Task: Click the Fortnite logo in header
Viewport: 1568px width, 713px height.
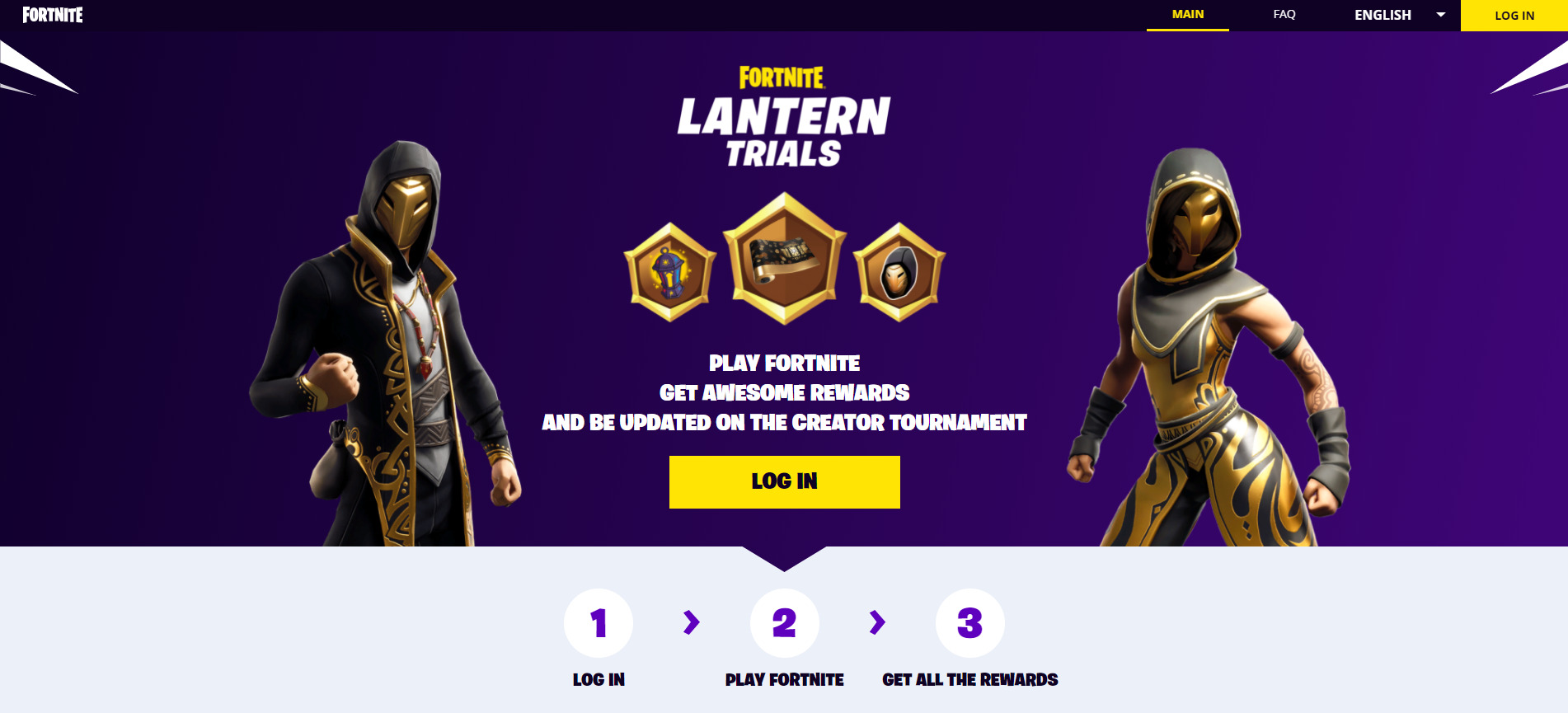Action: click(x=53, y=15)
